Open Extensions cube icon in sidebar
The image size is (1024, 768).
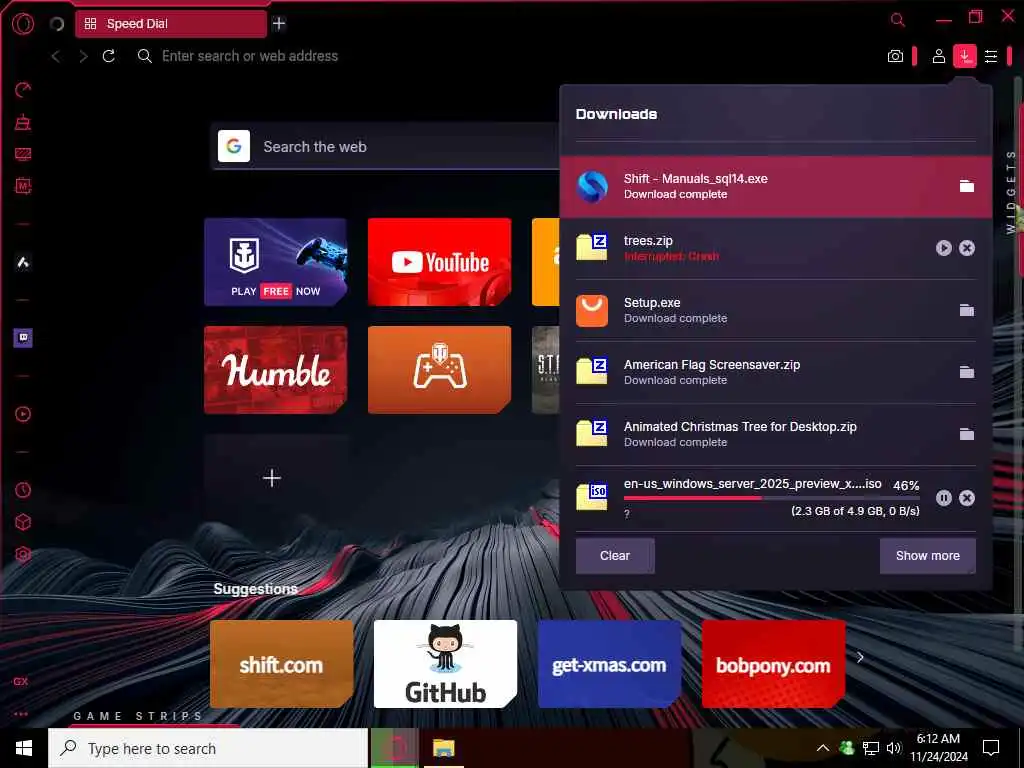23,522
